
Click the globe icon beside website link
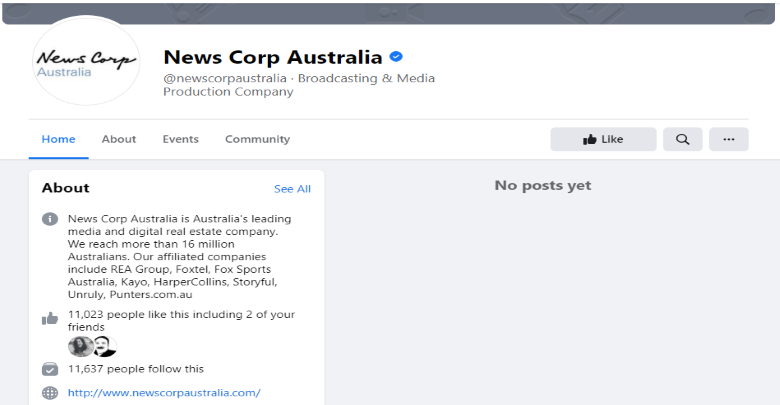pos(50,393)
